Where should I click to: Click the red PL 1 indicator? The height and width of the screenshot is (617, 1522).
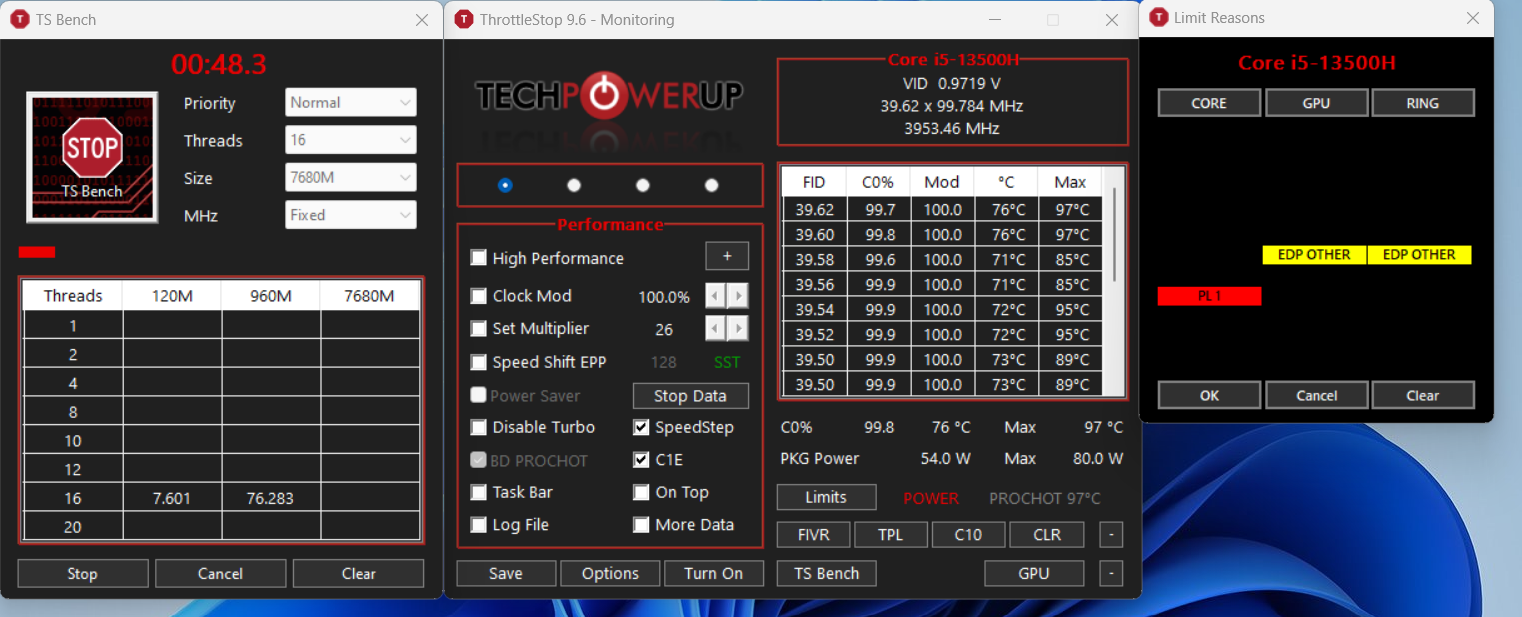point(1209,296)
